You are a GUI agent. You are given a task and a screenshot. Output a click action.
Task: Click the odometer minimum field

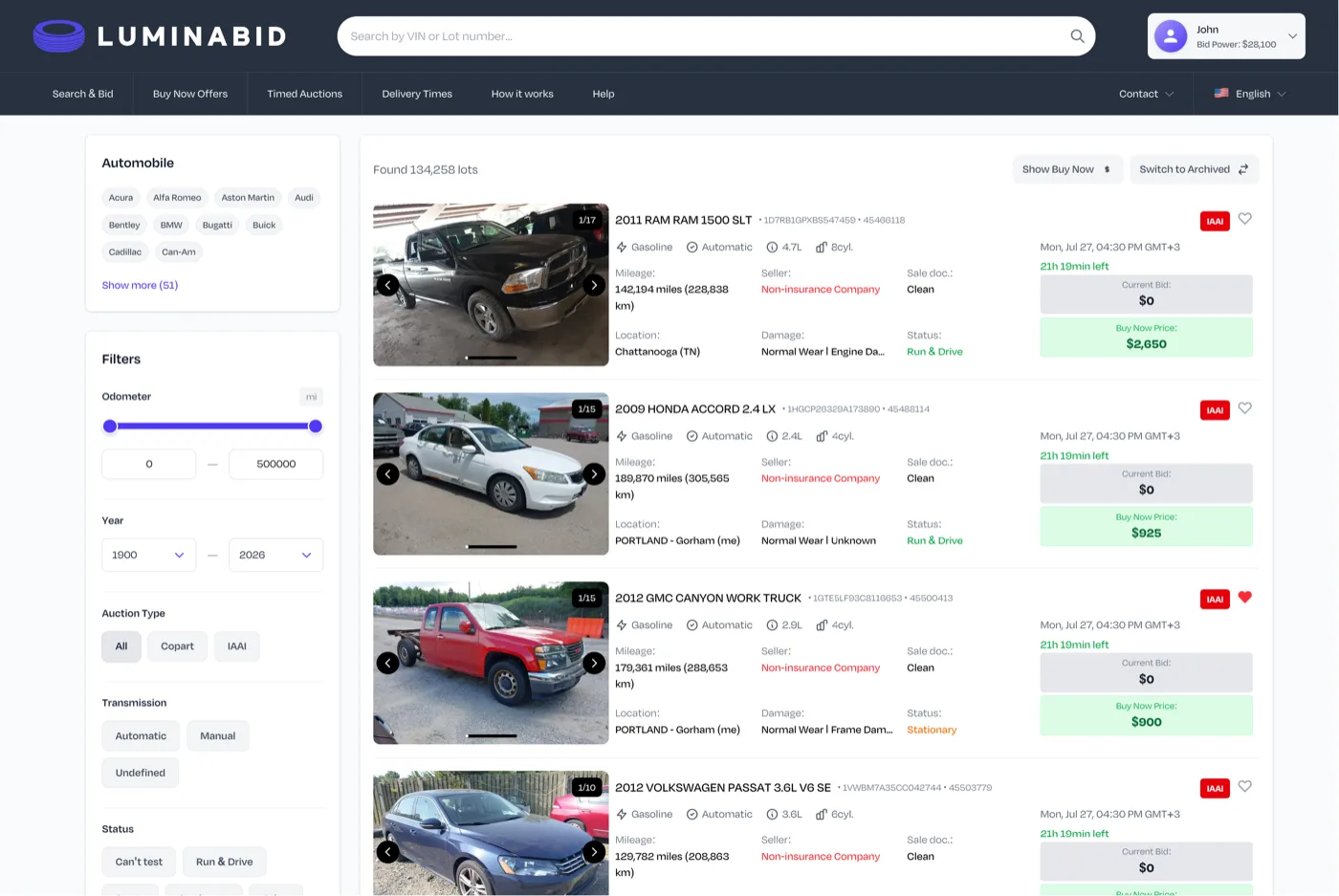pos(148,464)
